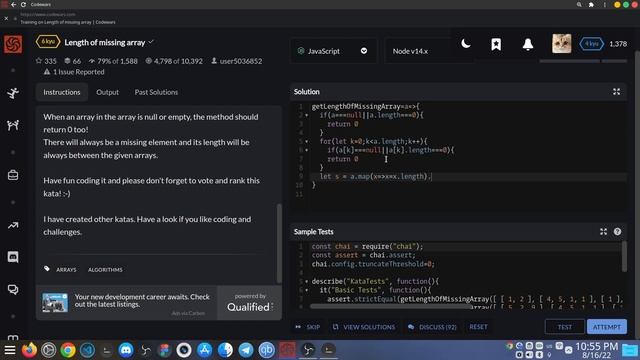Open the Kumite sparring icon in the sidebar
This screenshot has height=360, width=640.
(13, 125)
